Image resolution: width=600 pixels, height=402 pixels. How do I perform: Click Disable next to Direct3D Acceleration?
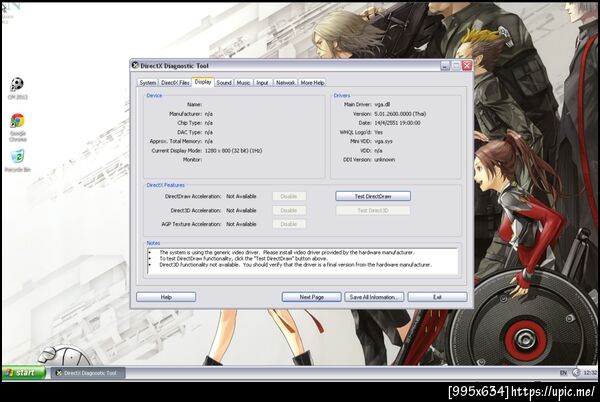(289, 210)
